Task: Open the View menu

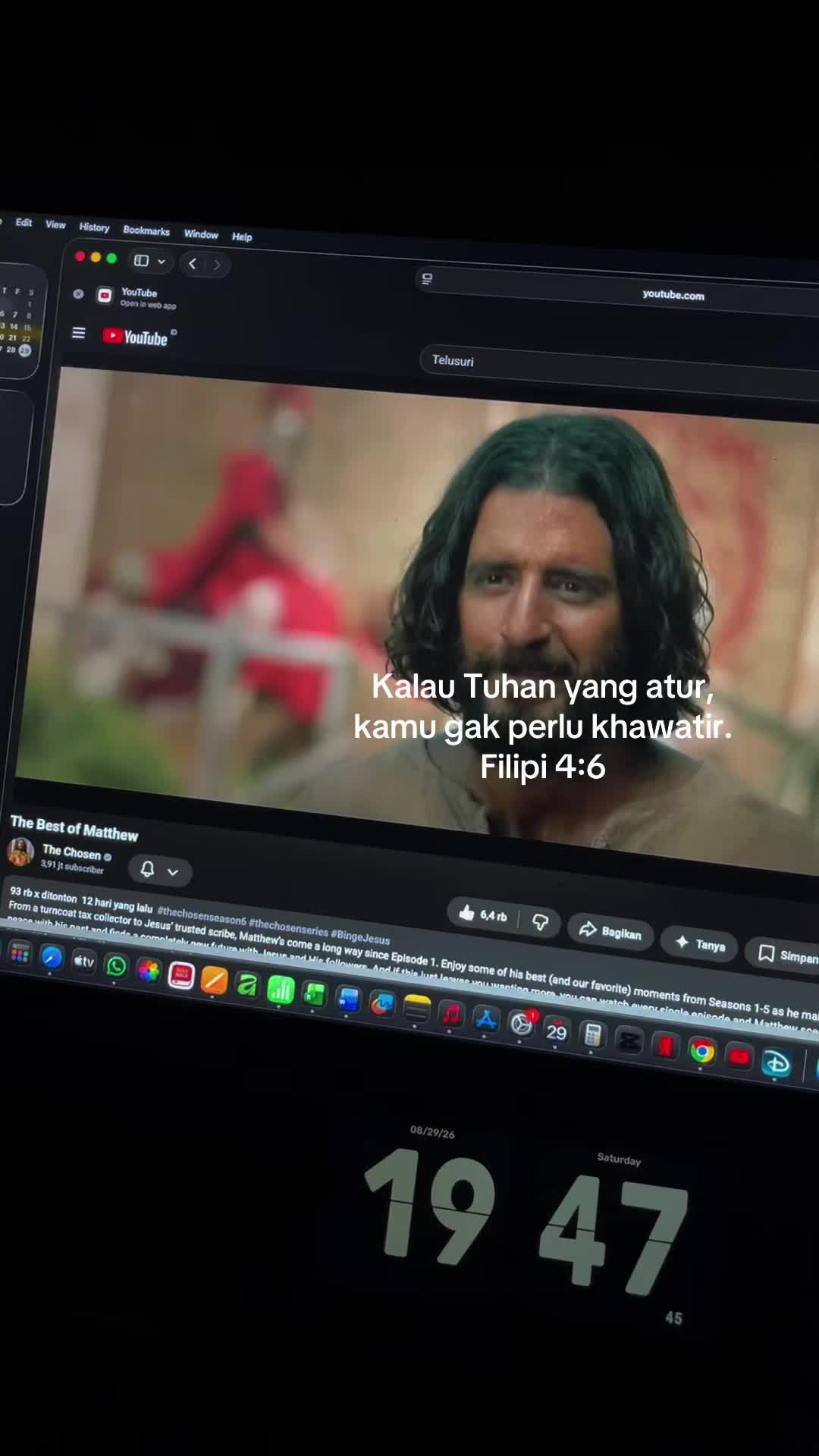Action: [55, 224]
